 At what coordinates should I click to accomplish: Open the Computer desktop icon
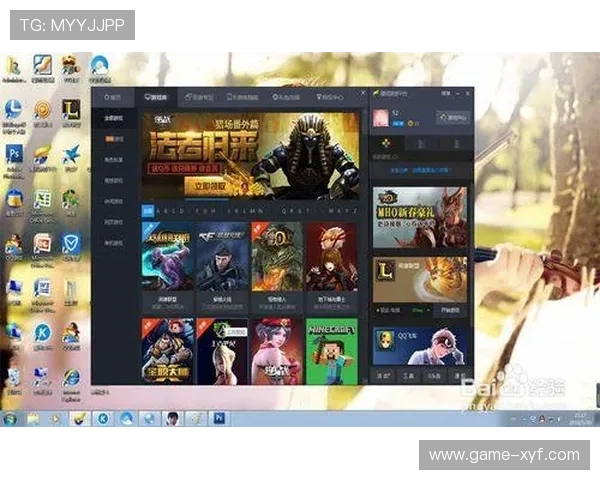14,287
